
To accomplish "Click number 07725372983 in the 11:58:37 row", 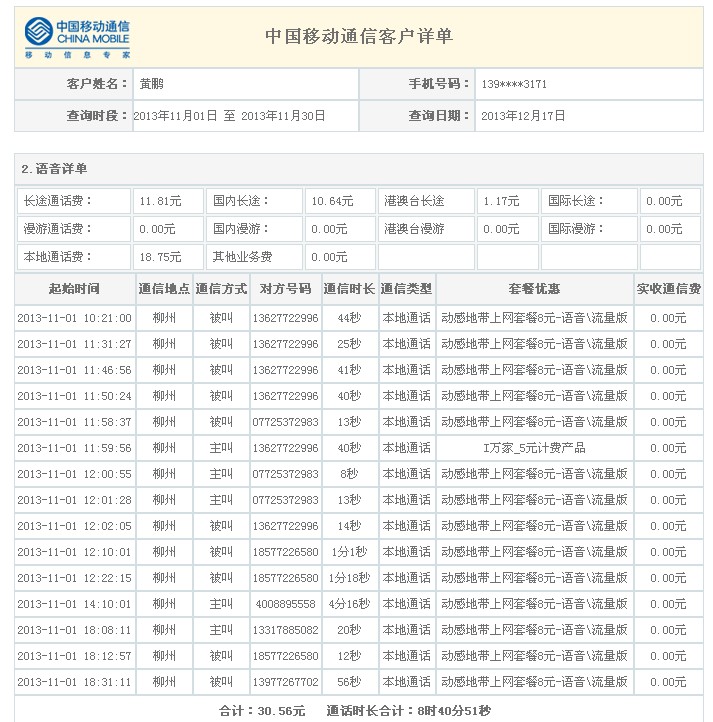I will click(x=286, y=422).
